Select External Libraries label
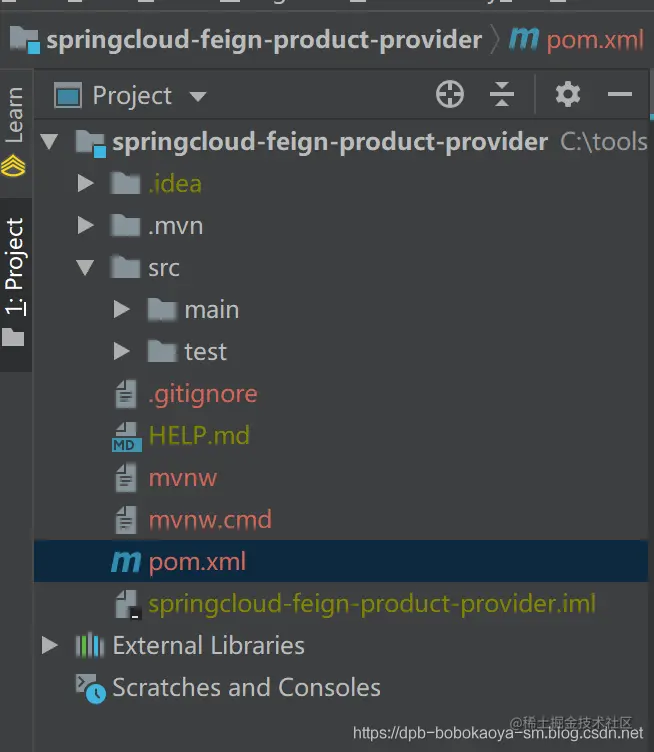 click(x=209, y=646)
